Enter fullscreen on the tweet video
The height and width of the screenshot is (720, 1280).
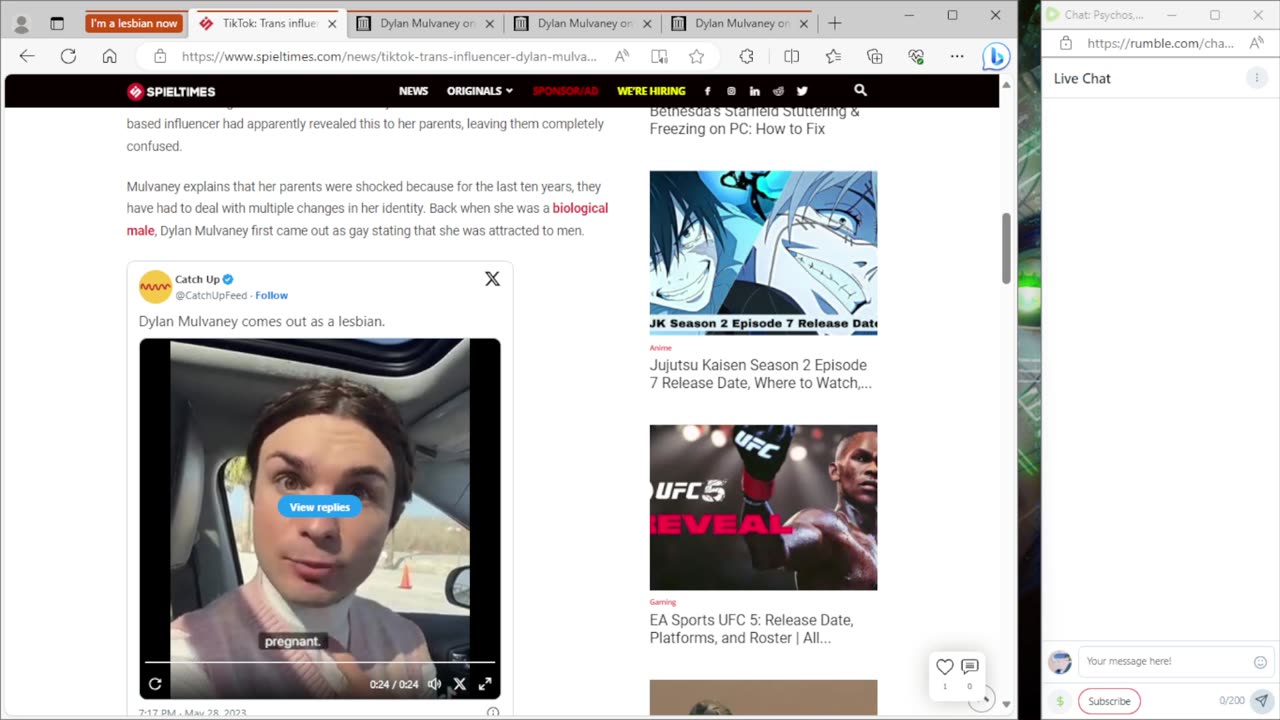pos(485,684)
